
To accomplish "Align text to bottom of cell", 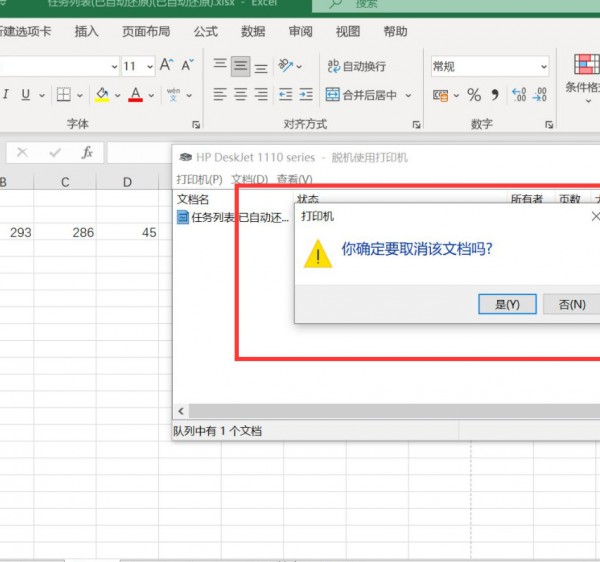I will (261, 68).
